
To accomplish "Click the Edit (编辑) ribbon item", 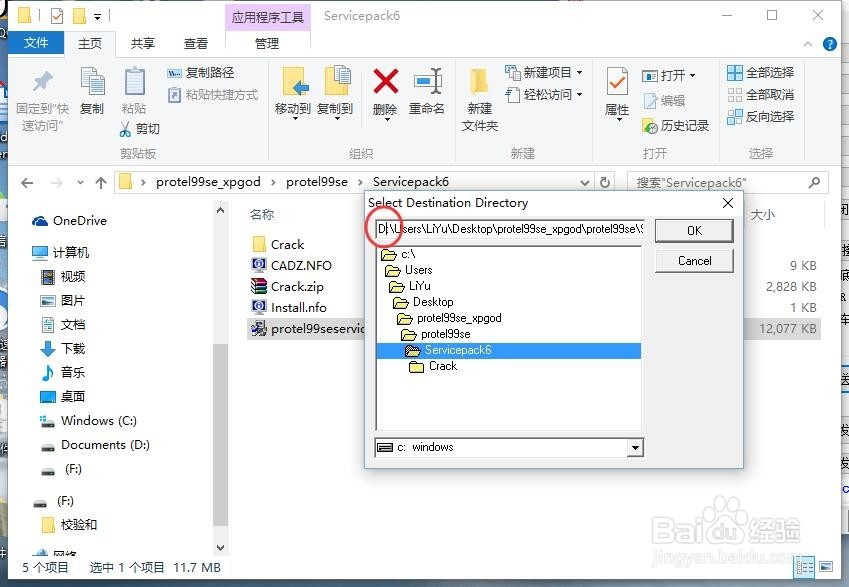I will pyautogui.click(x=664, y=100).
